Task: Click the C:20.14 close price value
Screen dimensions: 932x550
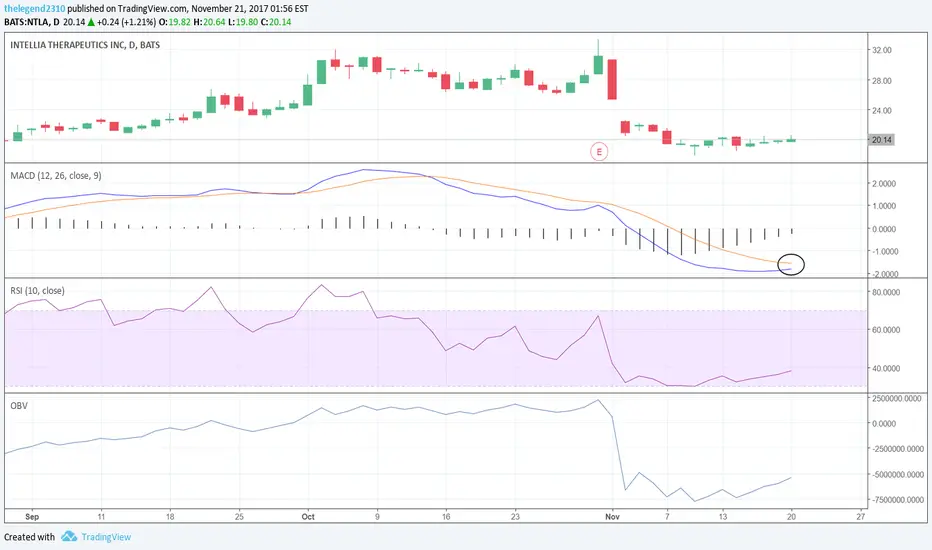Action: [276, 22]
